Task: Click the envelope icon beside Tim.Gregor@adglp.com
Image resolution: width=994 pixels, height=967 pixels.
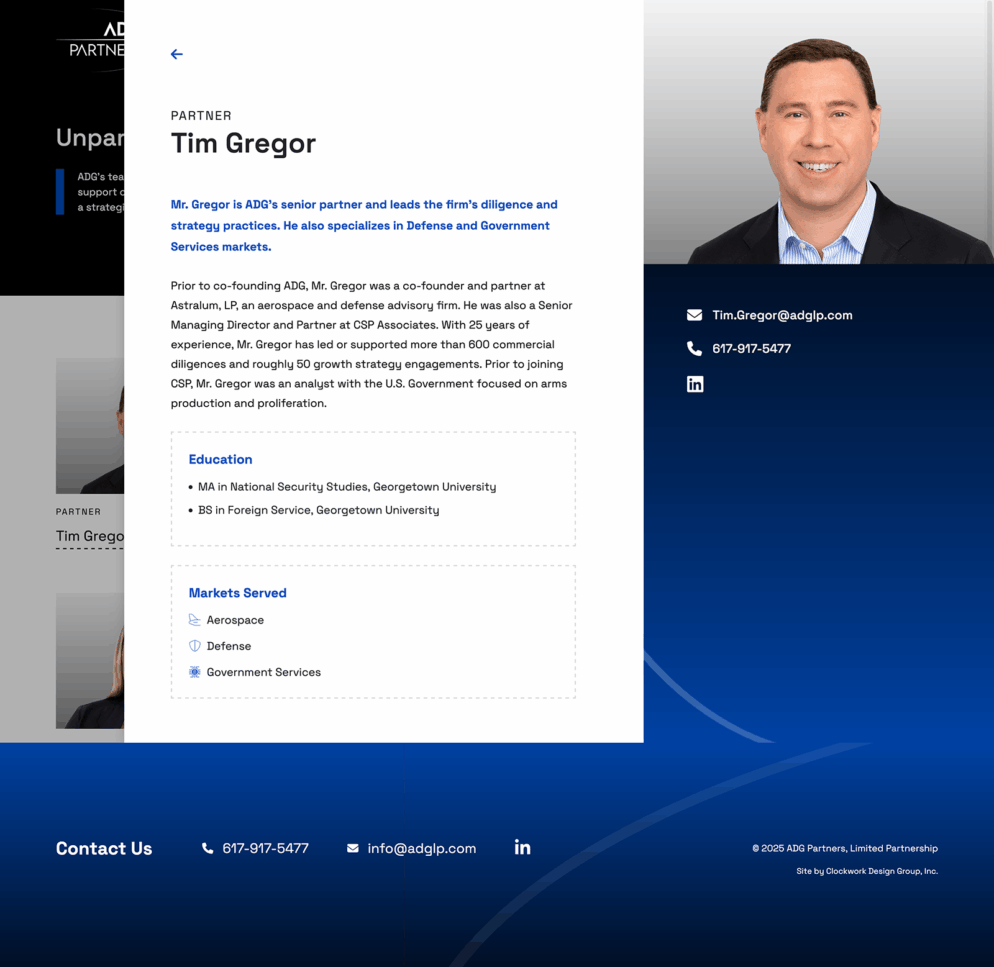Action: (694, 315)
